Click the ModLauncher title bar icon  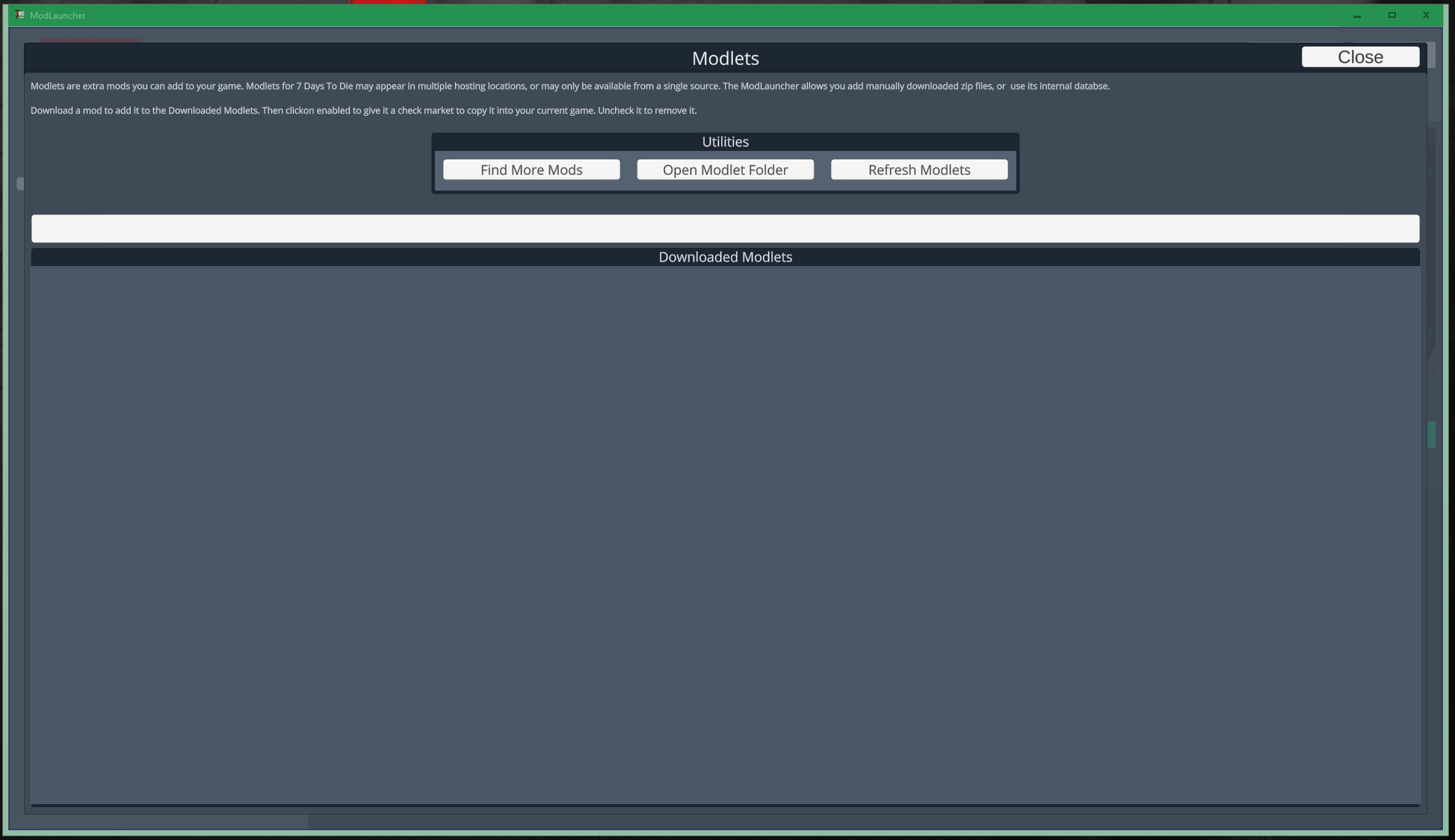[x=20, y=14]
